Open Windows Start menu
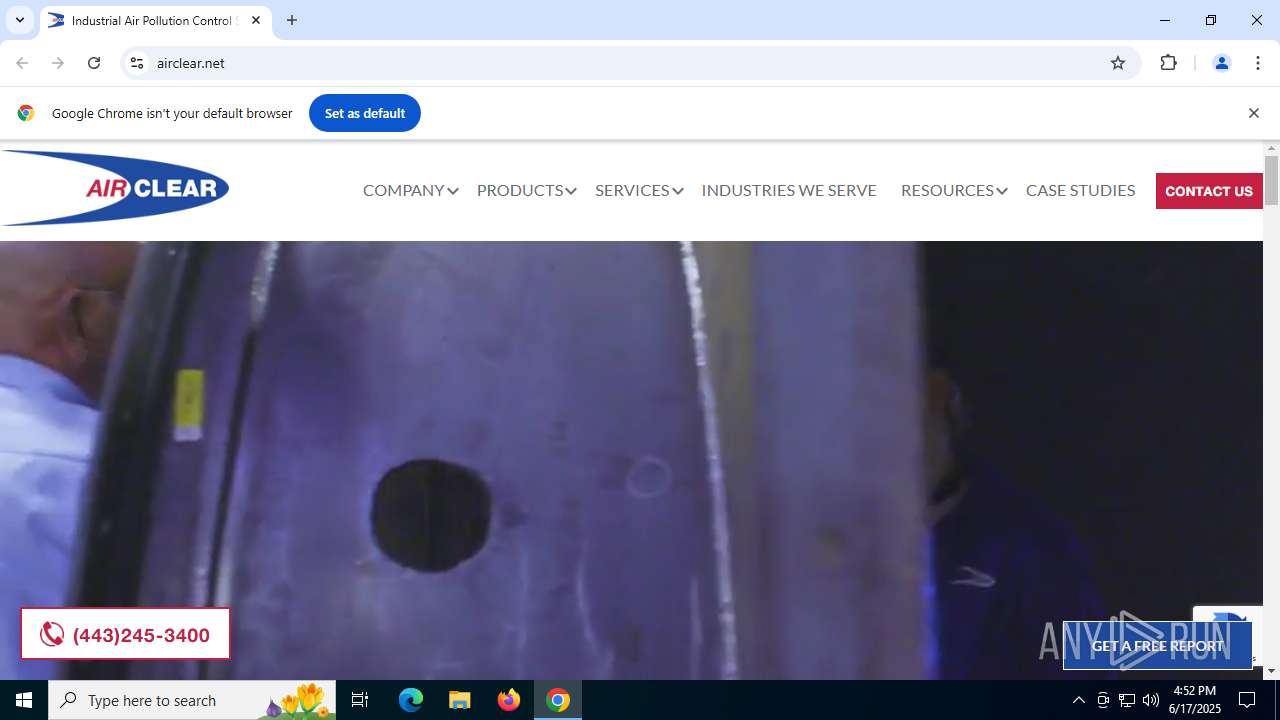 pos(24,700)
